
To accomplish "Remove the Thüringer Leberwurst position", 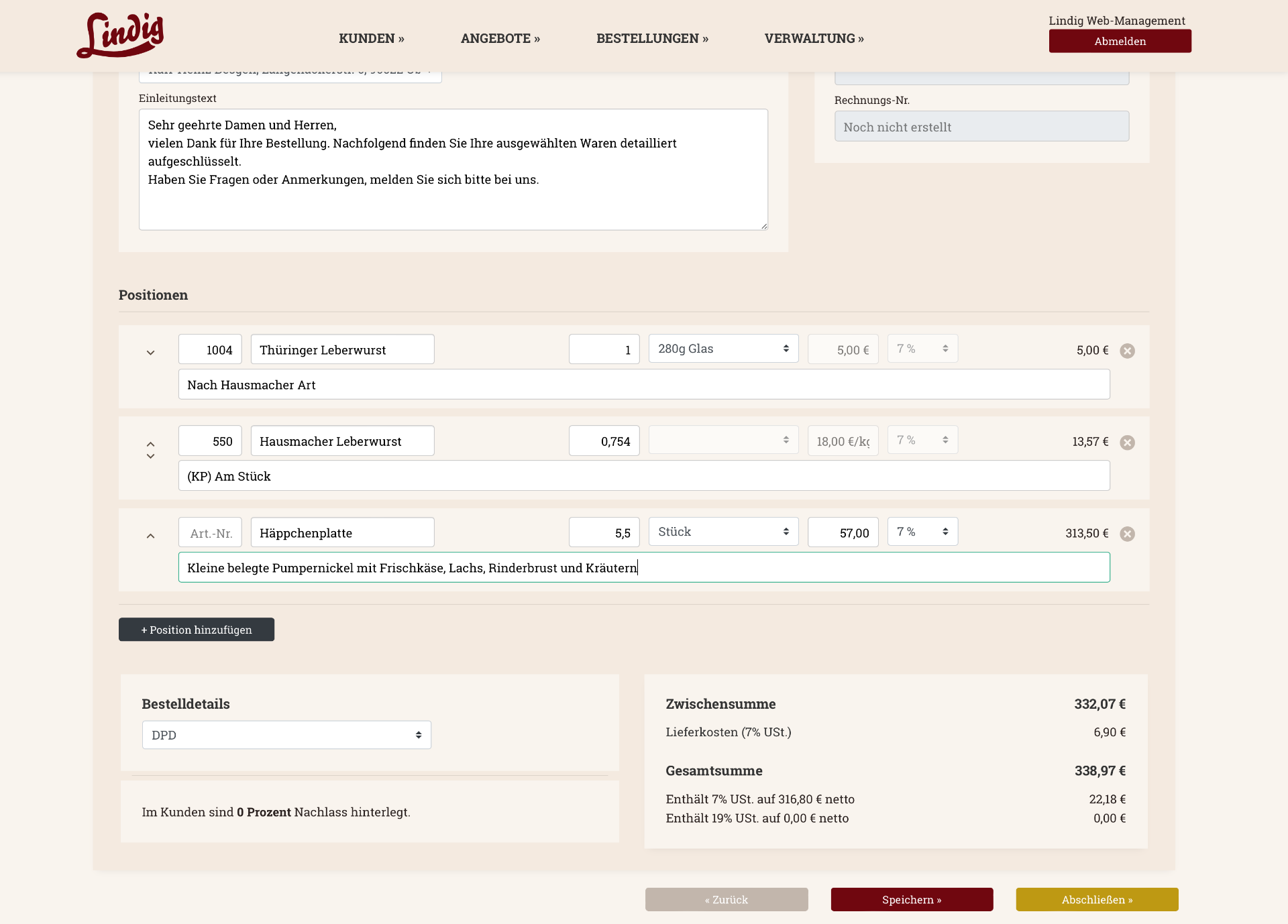I will 1127,351.
